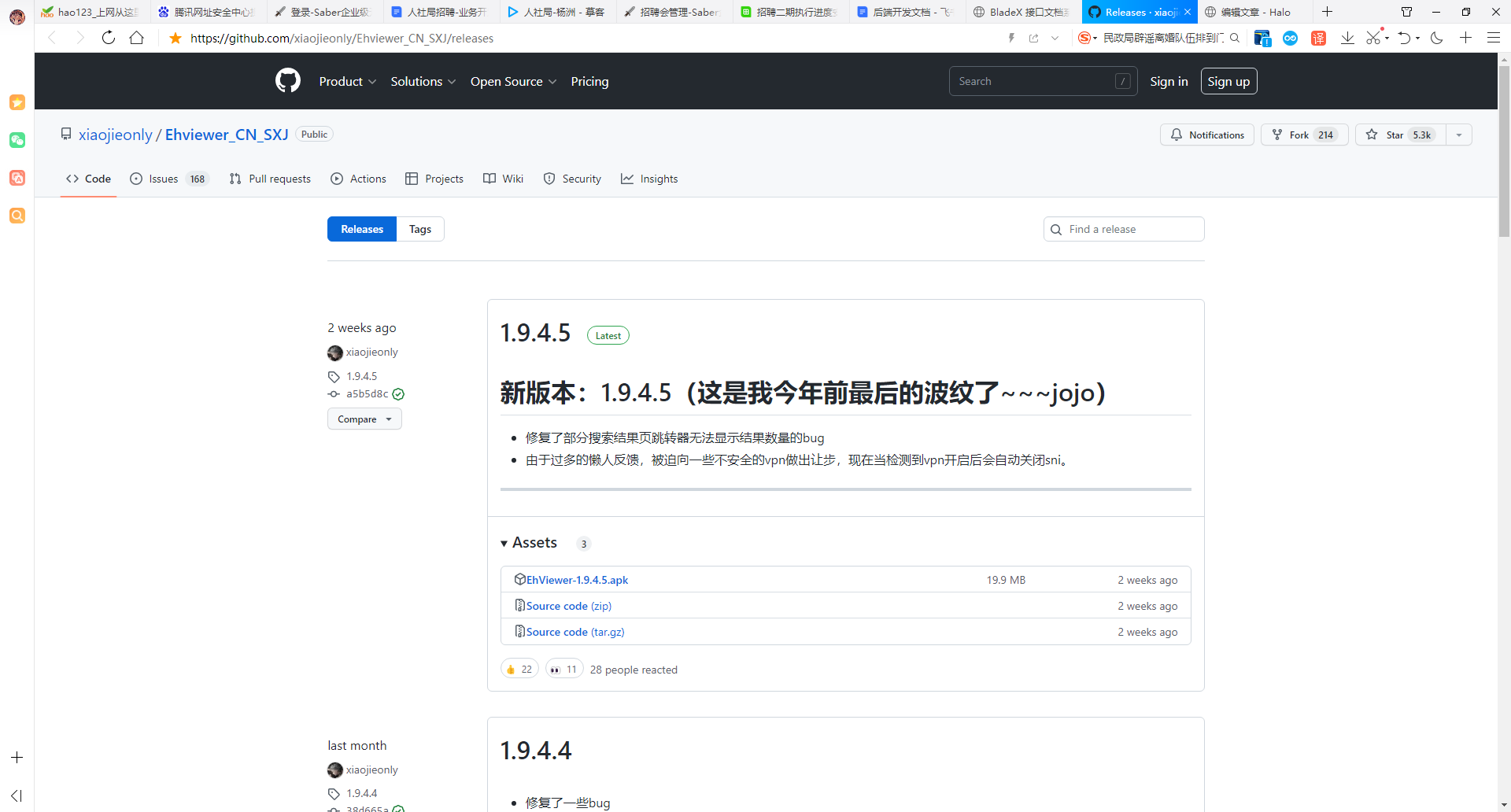Open the Pull requests tab
Image resolution: width=1511 pixels, height=812 pixels.
[x=270, y=179]
